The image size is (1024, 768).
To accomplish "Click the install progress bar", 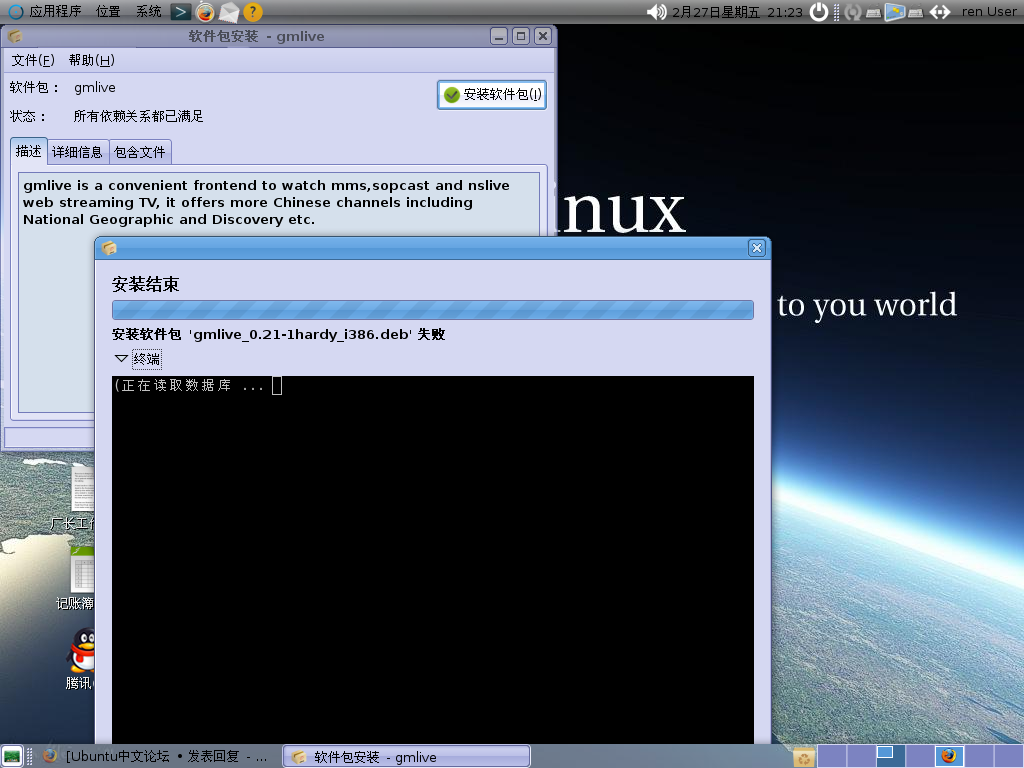I will point(432,310).
